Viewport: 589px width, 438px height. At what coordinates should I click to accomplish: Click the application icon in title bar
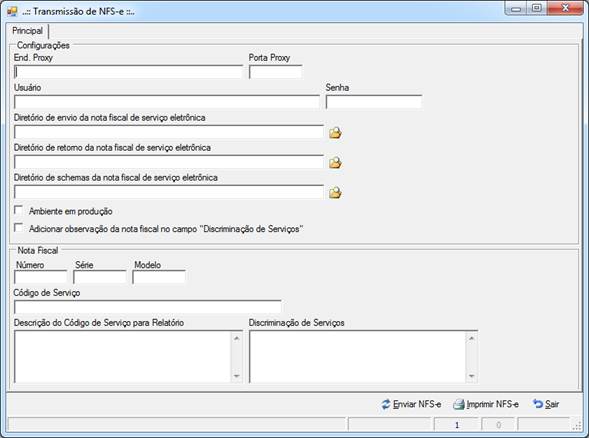pyautogui.click(x=12, y=11)
